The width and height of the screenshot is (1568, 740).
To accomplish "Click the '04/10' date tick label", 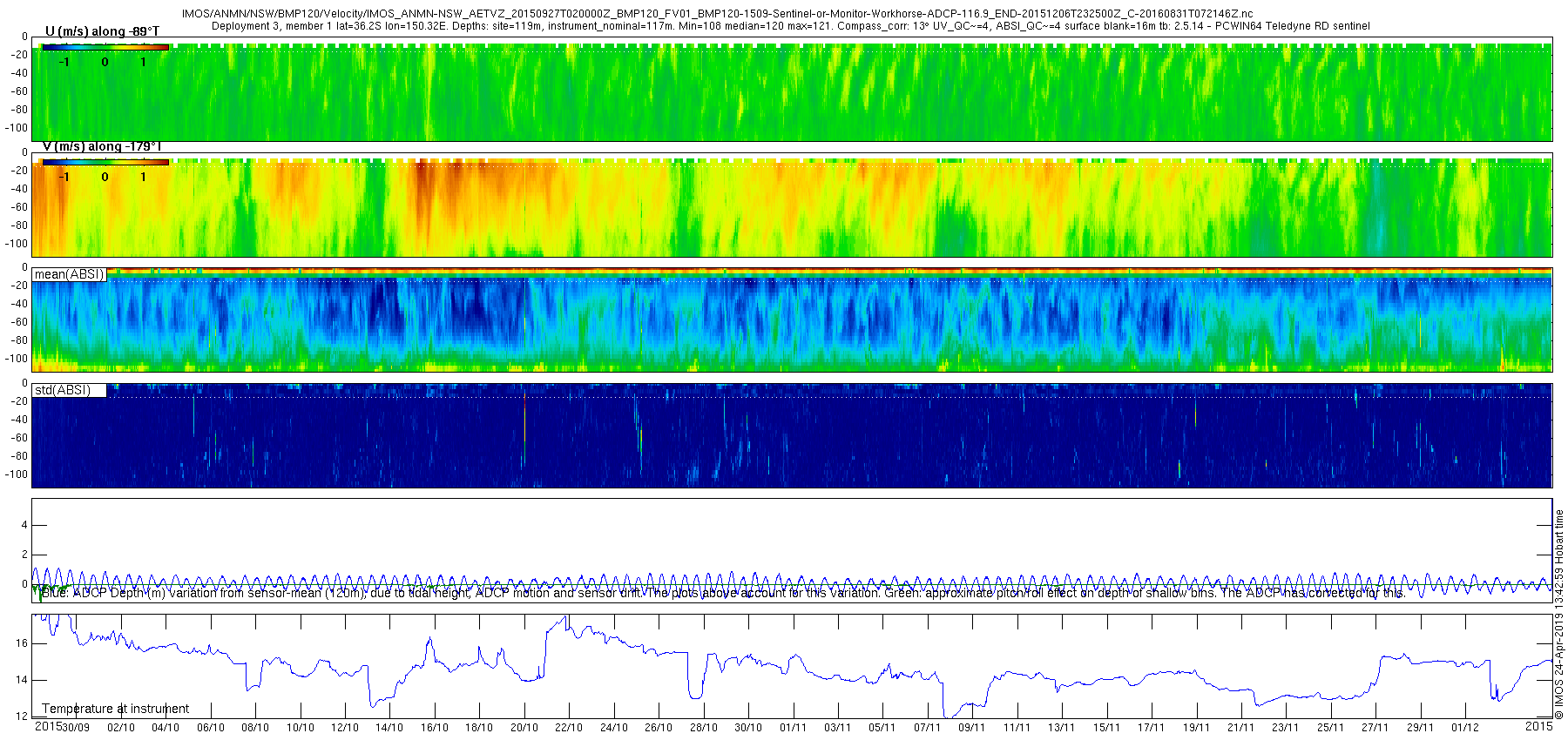I will [x=166, y=728].
